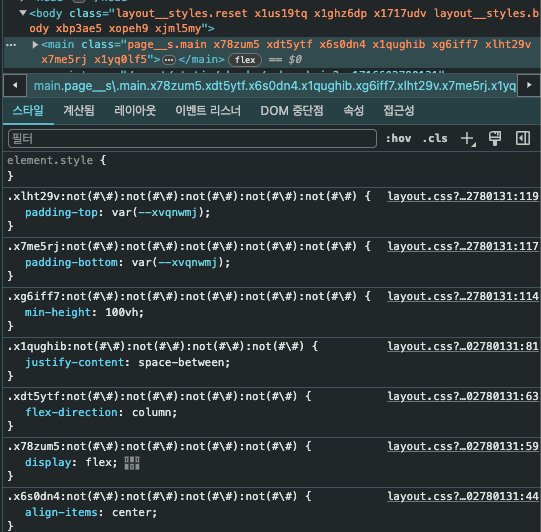Image resolution: width=541 pixels, height=532 pixels.
Task: Open layout.css line 119 source link
Action: 463,196
